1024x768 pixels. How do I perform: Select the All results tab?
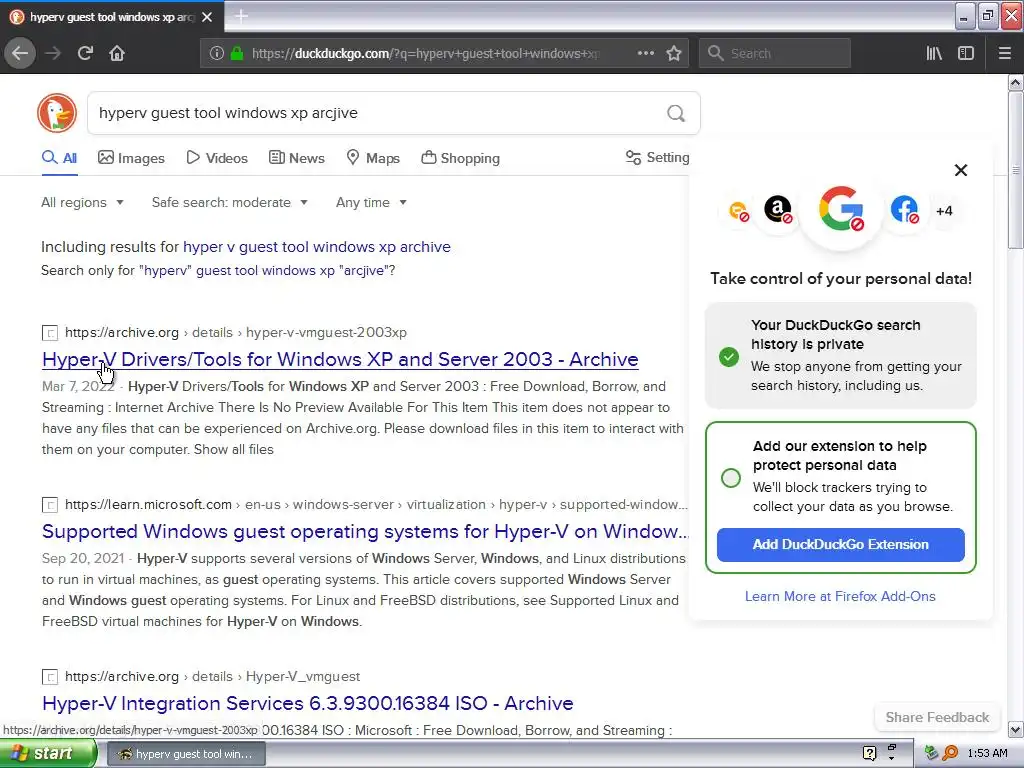coord(59,158)
